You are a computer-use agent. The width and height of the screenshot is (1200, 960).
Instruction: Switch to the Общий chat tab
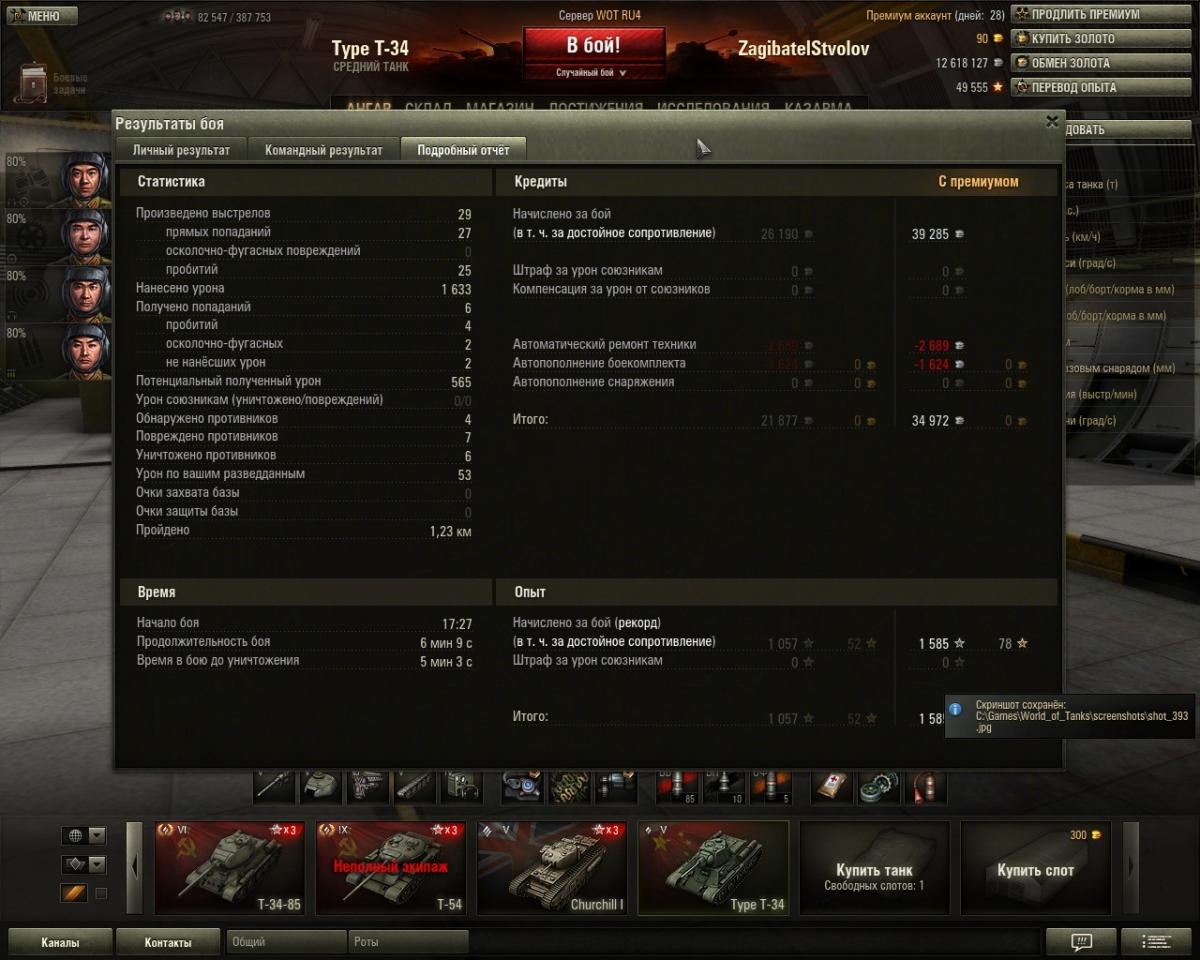tap(286, 941)
